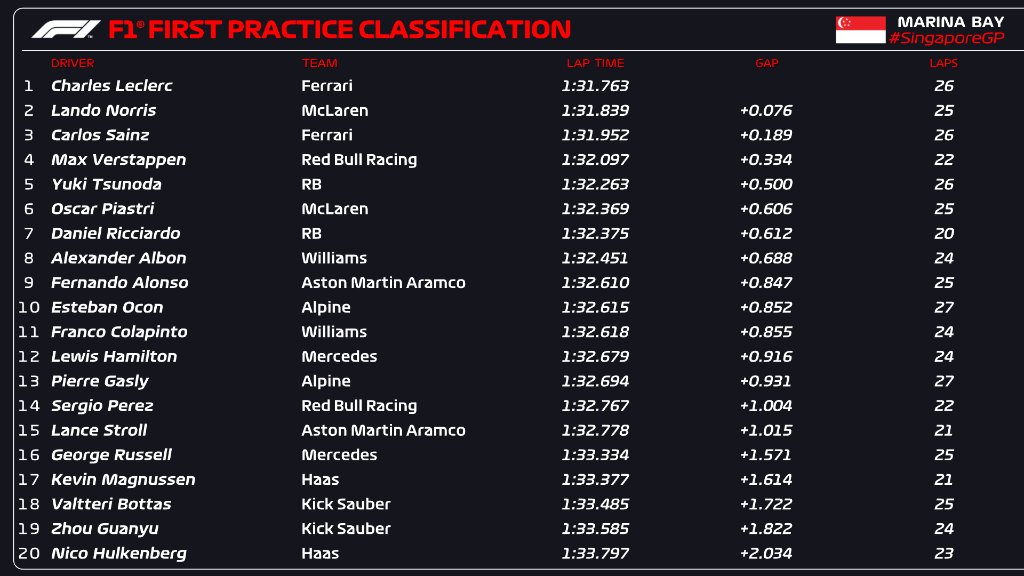The height and width of the screenshot is (576, 1024).
Task: Click Nico Hulkenberg's lap time 1:33.797
Action: pos(595,553)
